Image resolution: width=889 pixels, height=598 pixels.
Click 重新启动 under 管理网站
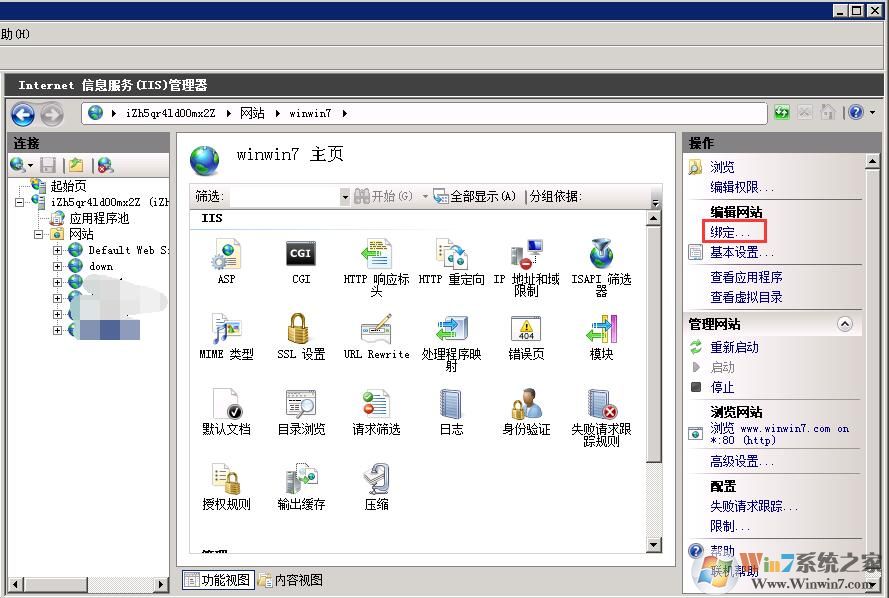[x=734, y=347]
